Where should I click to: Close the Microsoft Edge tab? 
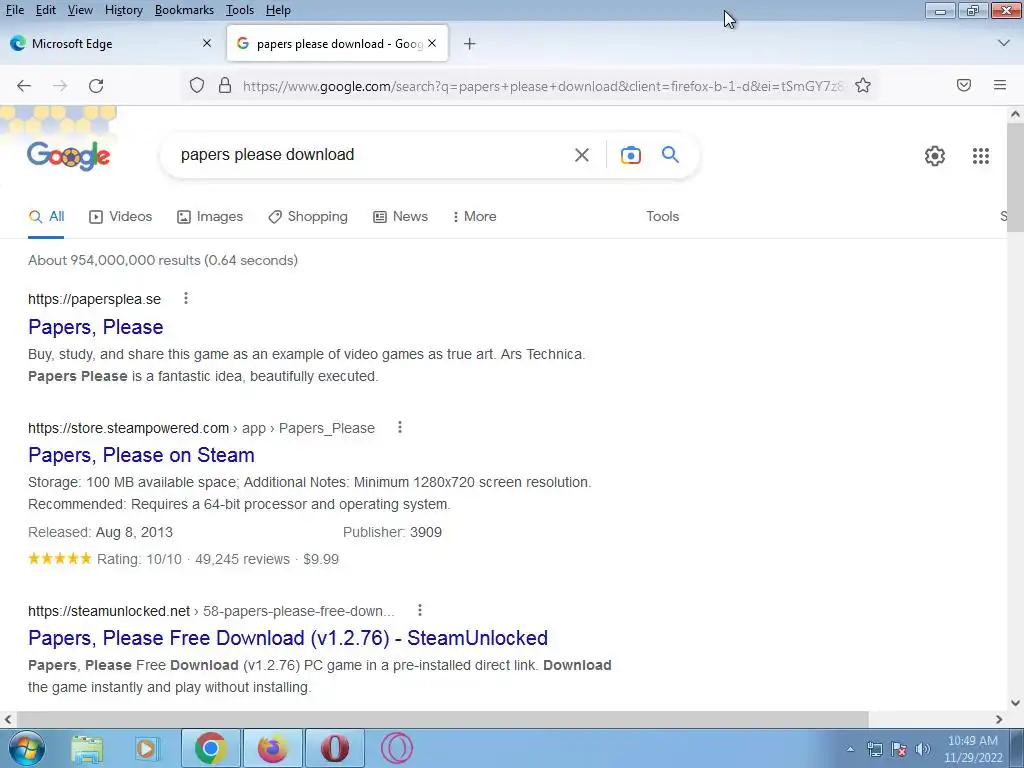coord(207,43)
